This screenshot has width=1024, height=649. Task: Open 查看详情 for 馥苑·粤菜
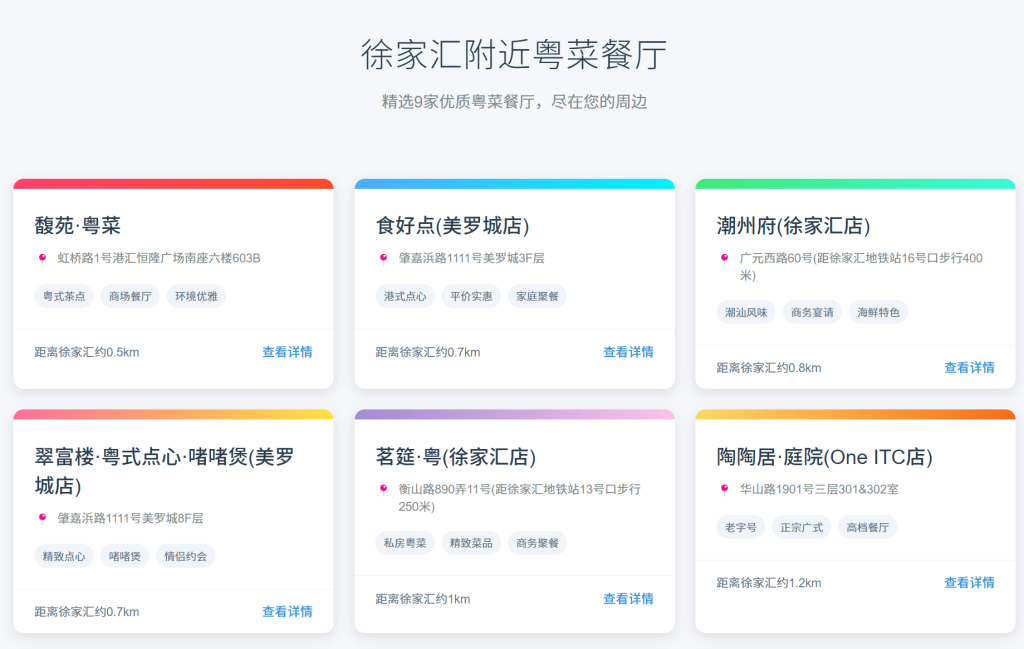point(287,352)
